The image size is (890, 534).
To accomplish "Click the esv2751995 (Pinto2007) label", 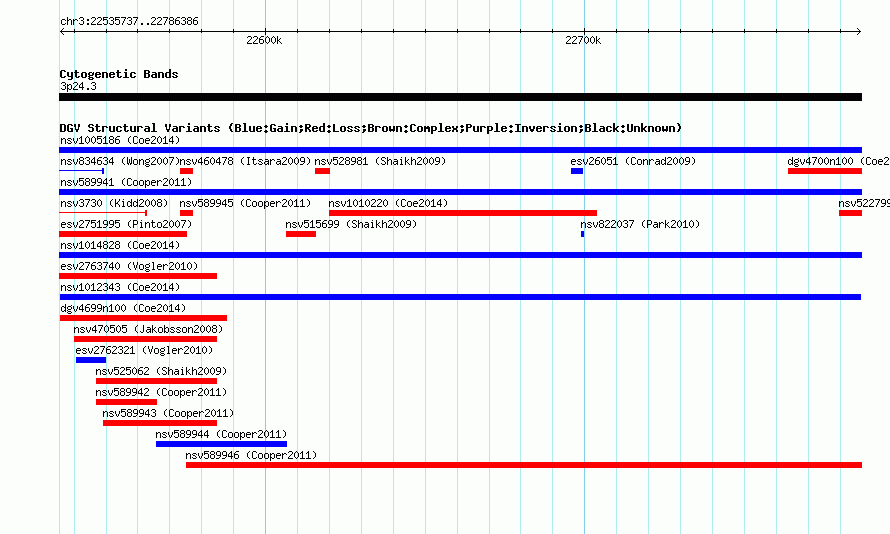I will point(126,224).
